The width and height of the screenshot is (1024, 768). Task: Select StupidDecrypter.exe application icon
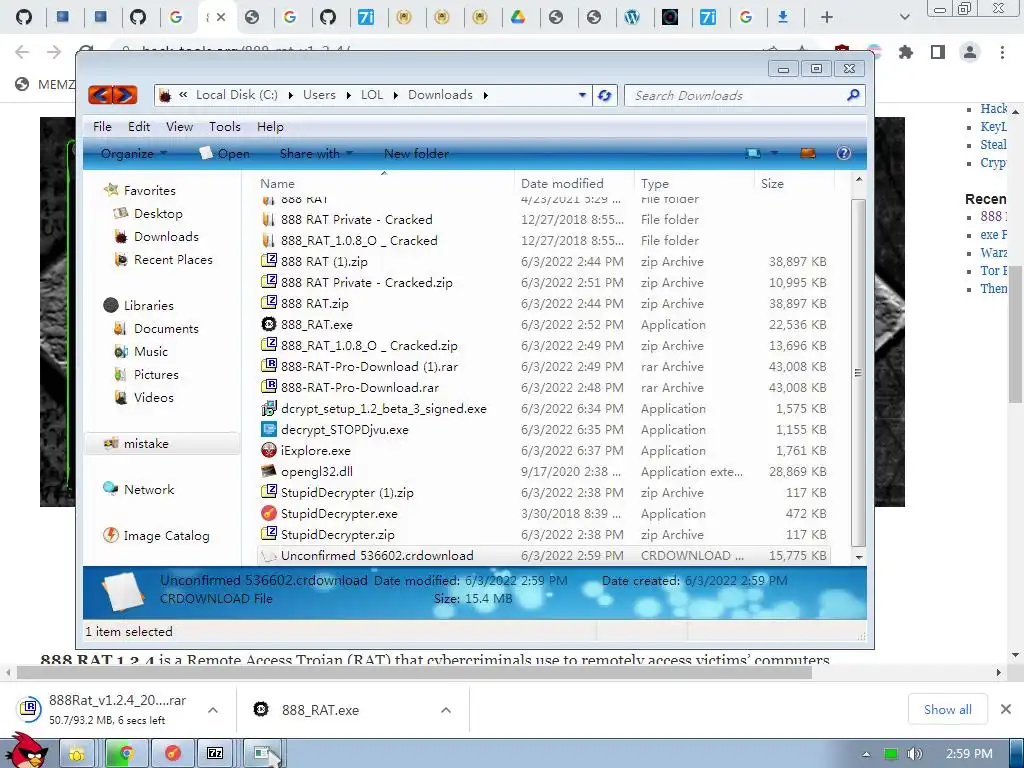tap(268, 513)
